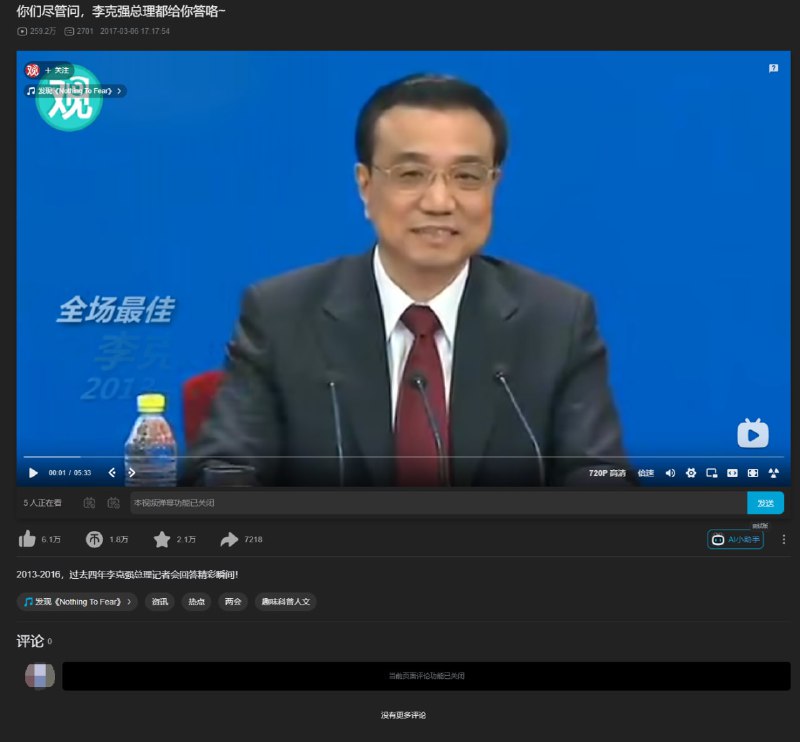This screenshot has width=800, height=742.
Task: Follow the uploader via +关注 button
Action: pyautogui.click(x=58, y=69)
